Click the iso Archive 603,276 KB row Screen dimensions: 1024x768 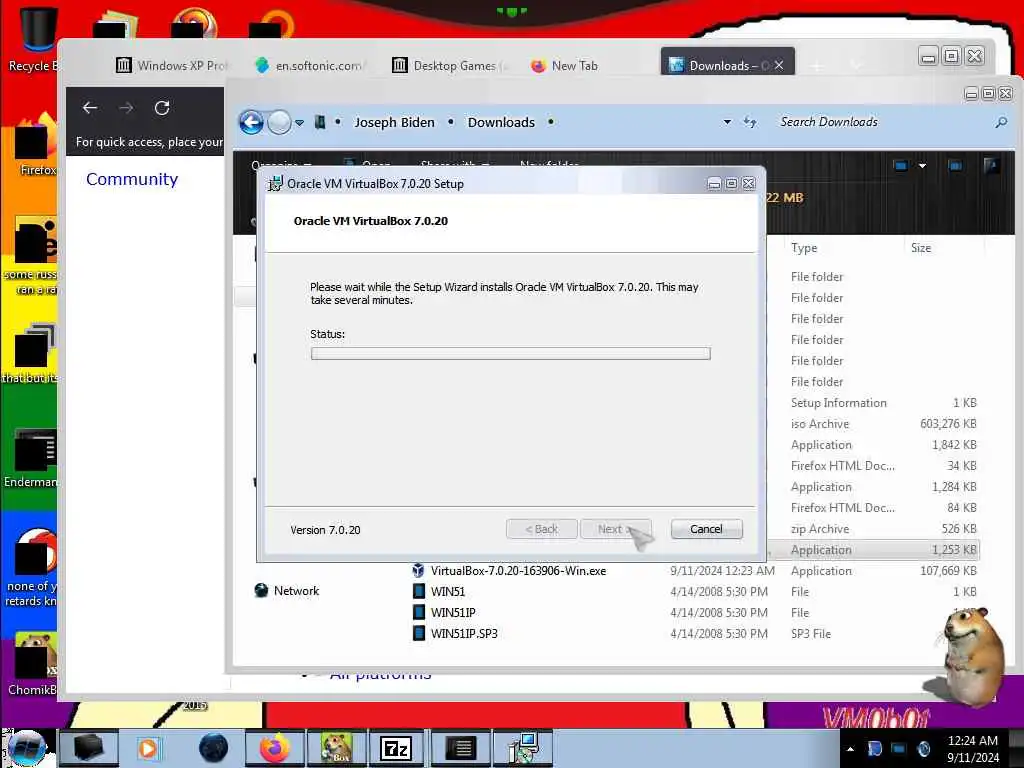point(884,424)
